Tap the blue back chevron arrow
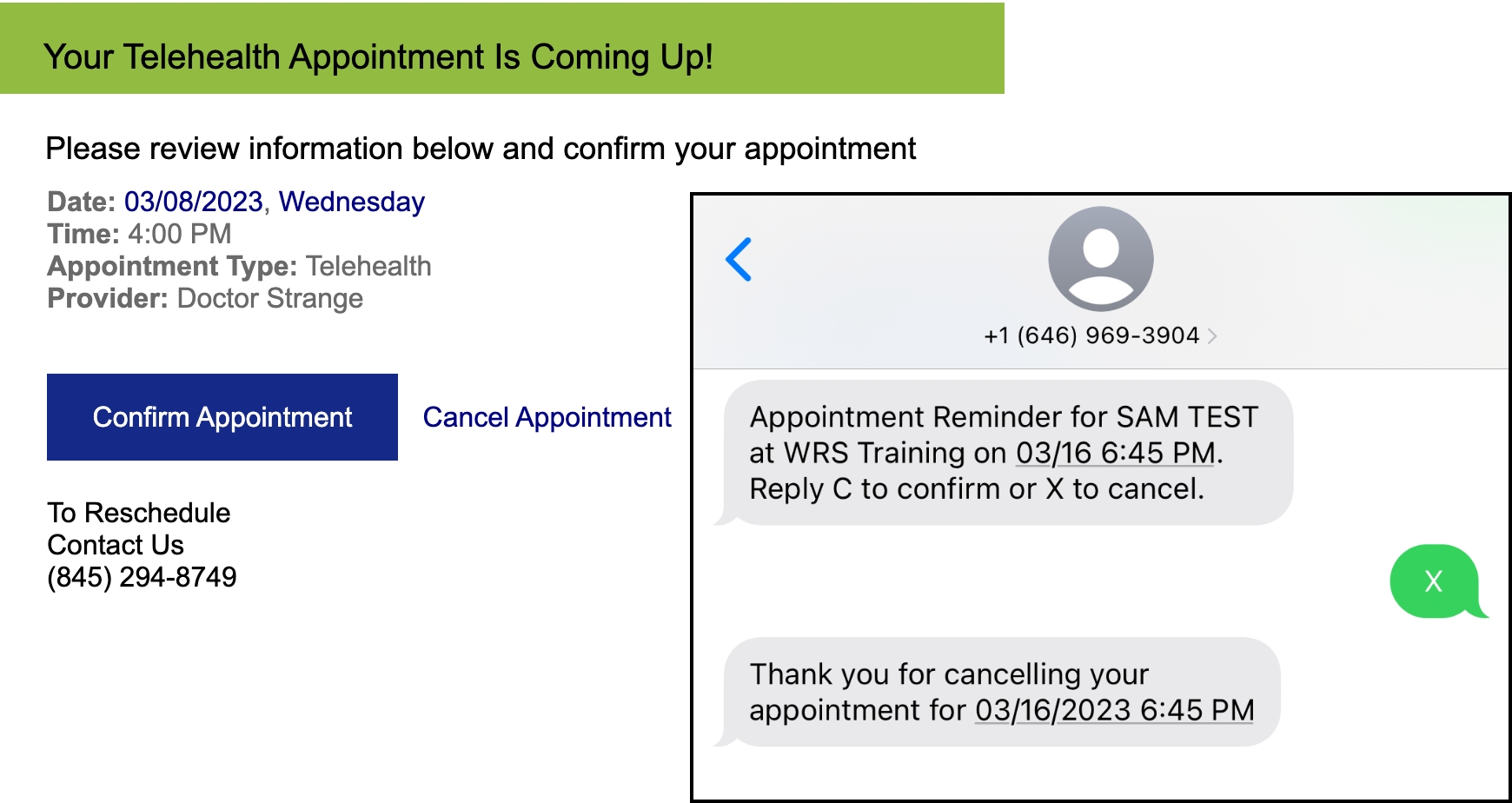 click(x=738, y=258)
